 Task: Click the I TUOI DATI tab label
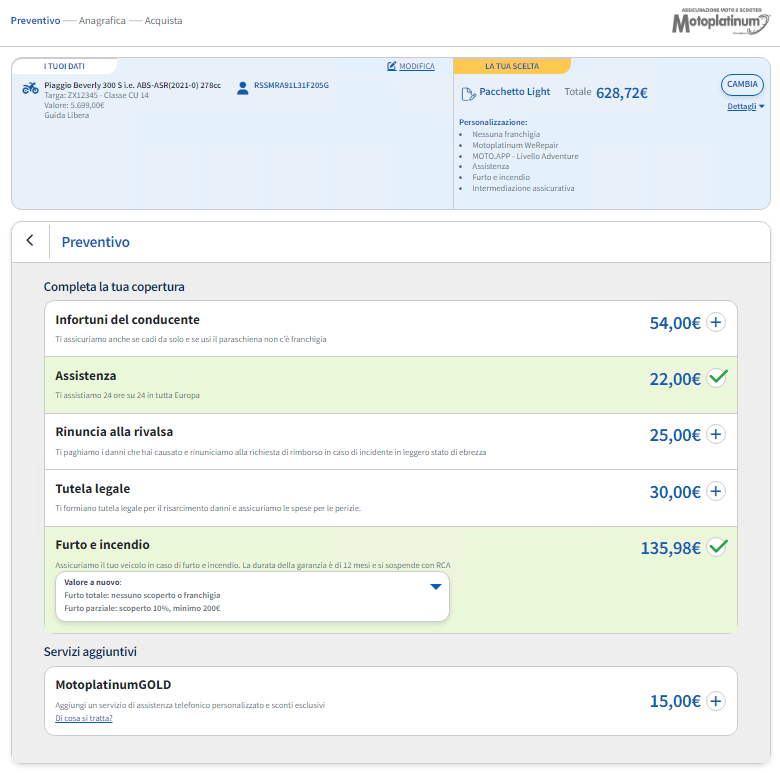(x=64, y=66)
